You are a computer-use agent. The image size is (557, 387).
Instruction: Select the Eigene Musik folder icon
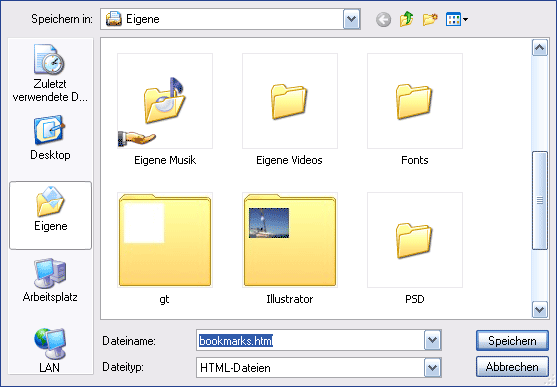click(x=165, y=101)
